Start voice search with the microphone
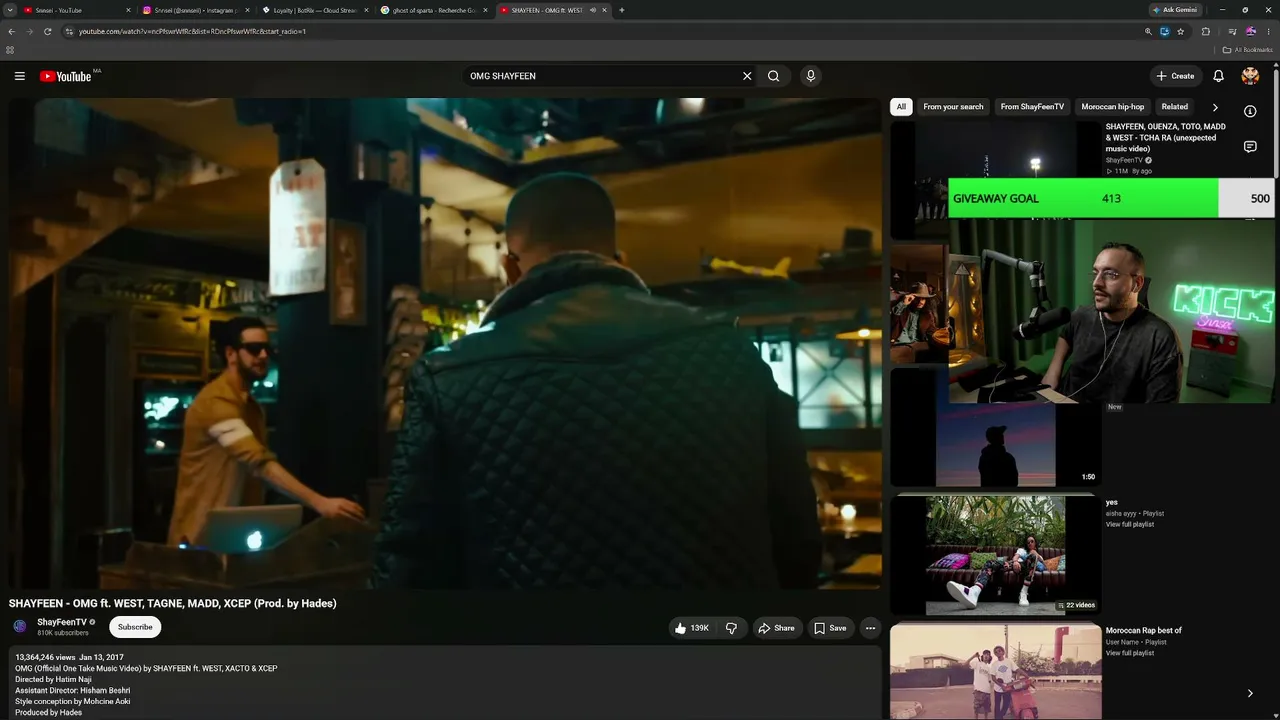 coord(810,76)
